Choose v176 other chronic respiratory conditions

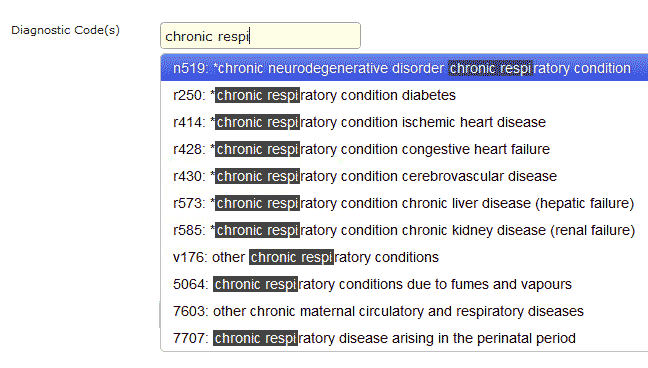(x=404, y=257)
